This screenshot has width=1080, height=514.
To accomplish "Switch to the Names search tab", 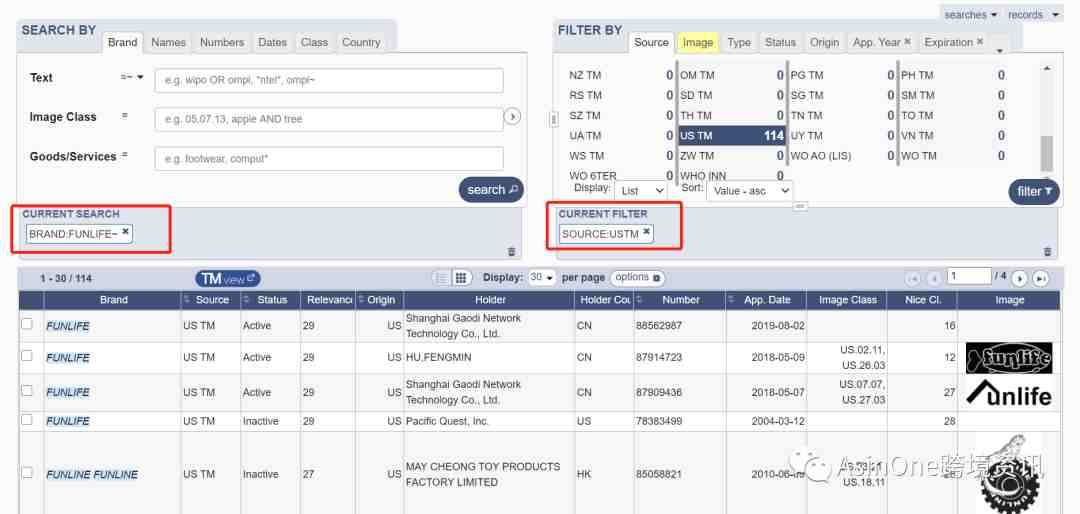I will [x=169, y=42].
